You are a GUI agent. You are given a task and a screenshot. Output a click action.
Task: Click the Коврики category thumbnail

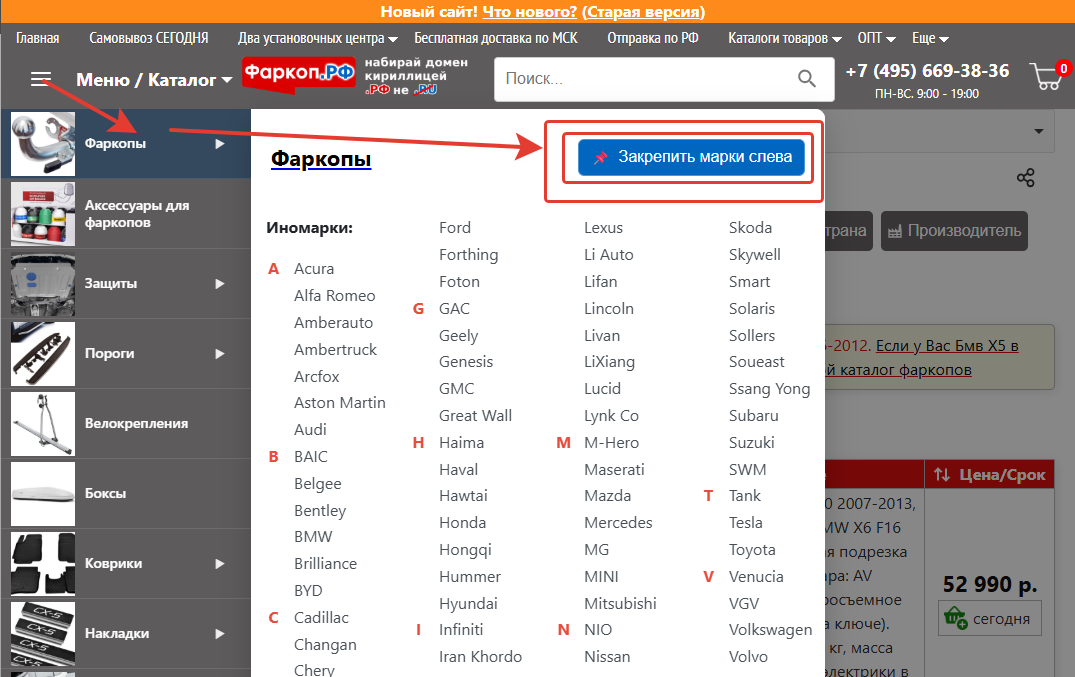click(x=43, y=564)
